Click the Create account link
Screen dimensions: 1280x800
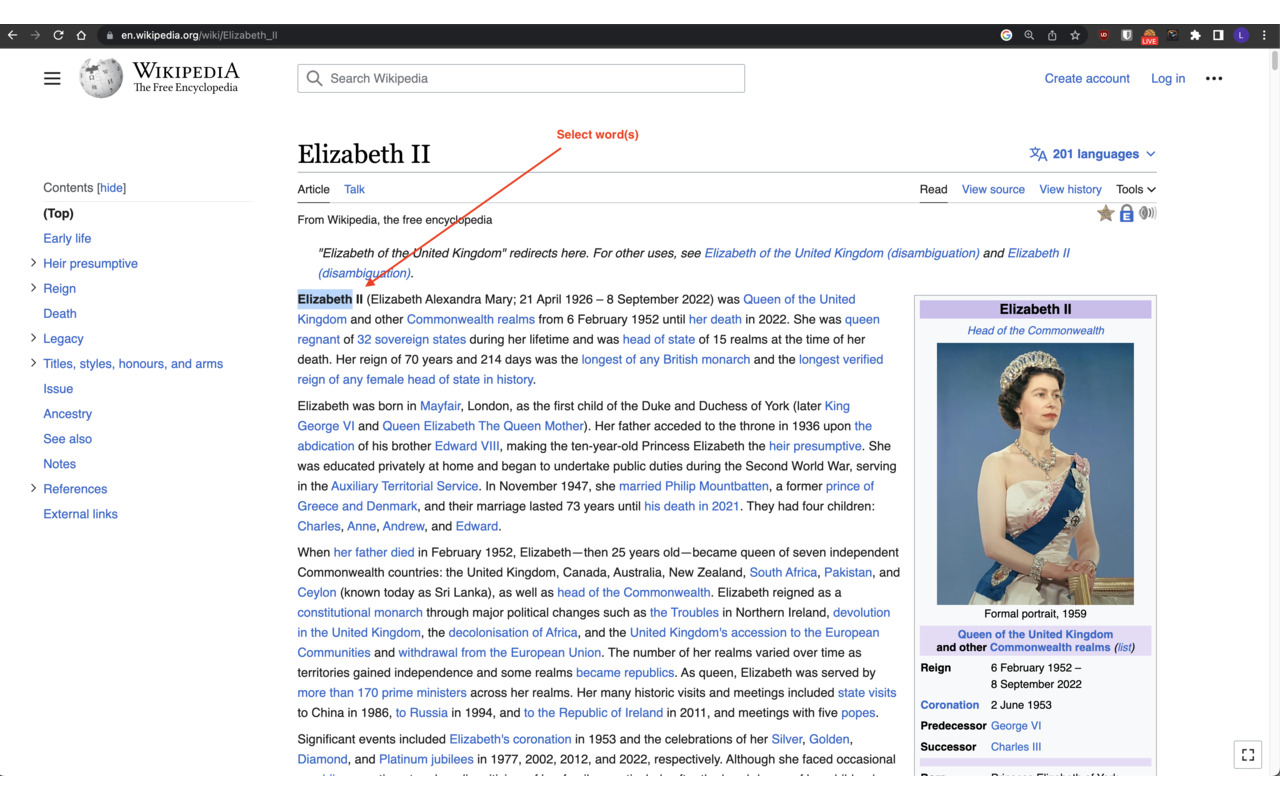pos(1087,78)
